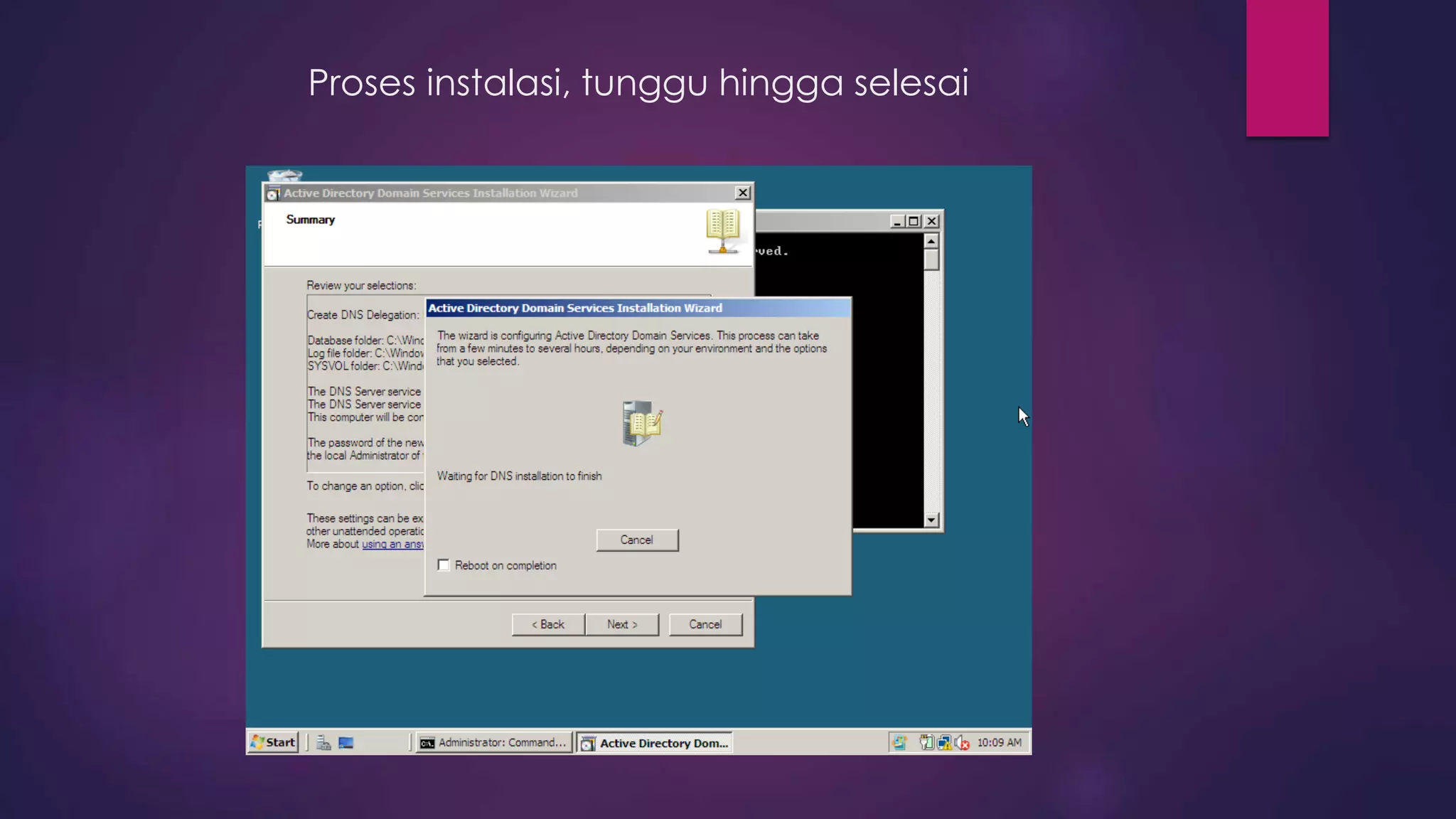Image resolution: width=1456 pixels, height=819 pixels.
Task: Open Server Manager quick launch icon
Action: click(x=323, y=743)
